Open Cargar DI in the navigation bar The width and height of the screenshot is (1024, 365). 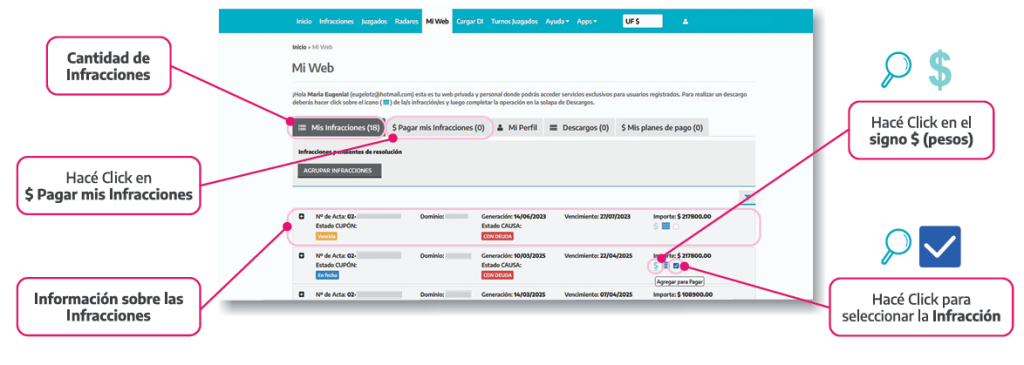470,22
